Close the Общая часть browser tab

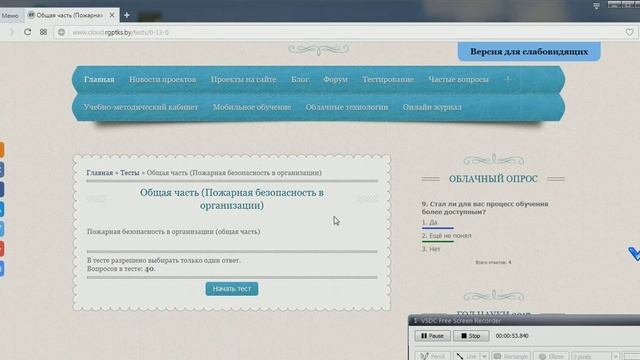click(x=112, y=15)
